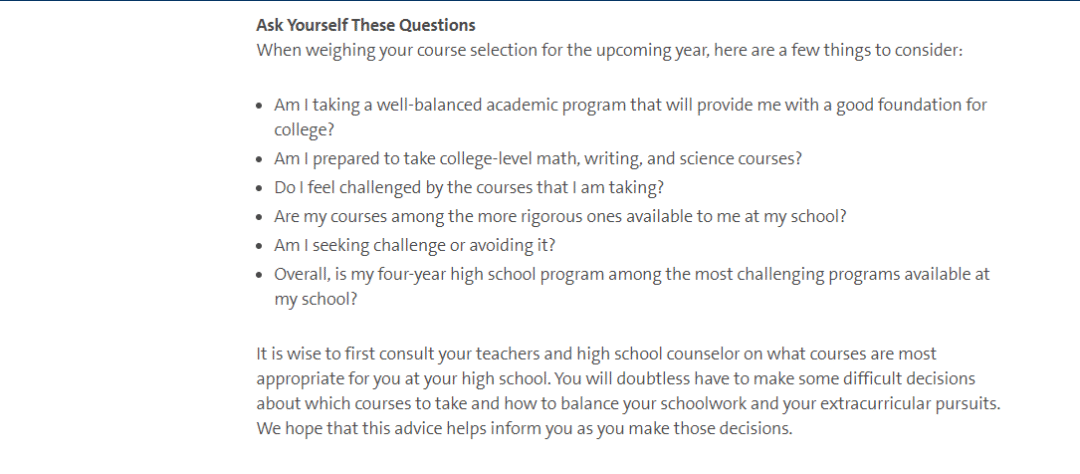The width and height of the screenshot is (1080, 474).
Task: Click the "Ask Yourself These Questions" heading
Action: 365,25
